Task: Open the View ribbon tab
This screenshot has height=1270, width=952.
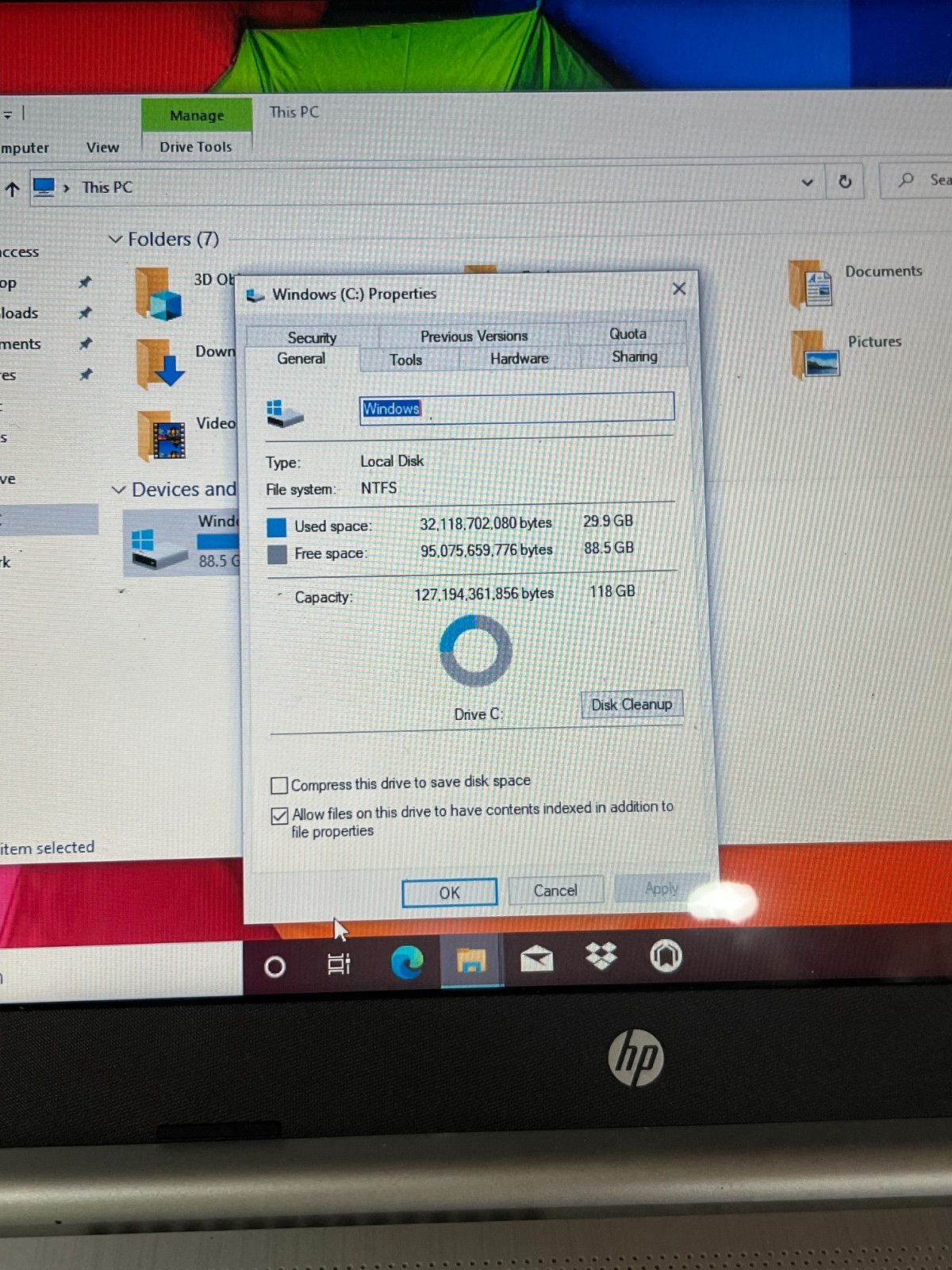Action: [102, 148]
